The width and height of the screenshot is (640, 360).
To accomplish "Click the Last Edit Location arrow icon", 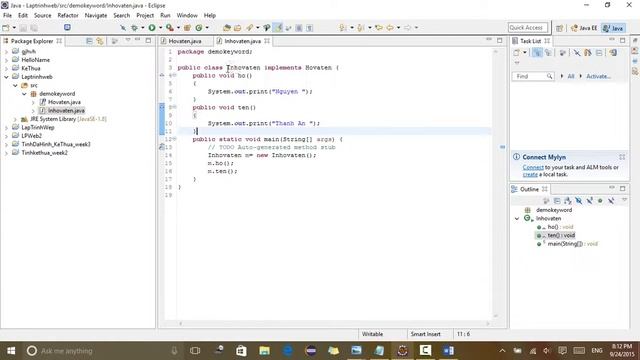I will 379,28.
